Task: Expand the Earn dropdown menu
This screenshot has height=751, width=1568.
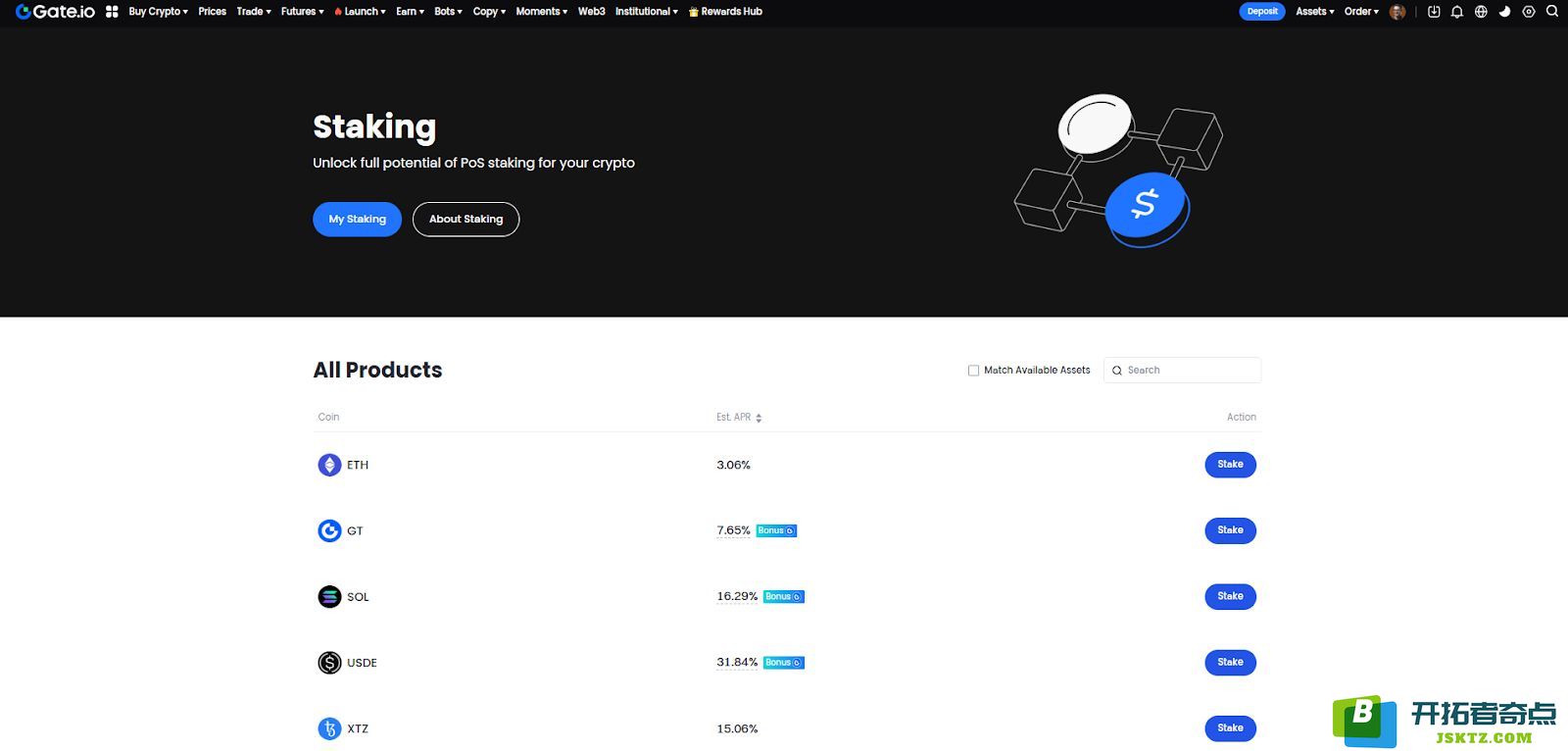Action: (410, 12)
